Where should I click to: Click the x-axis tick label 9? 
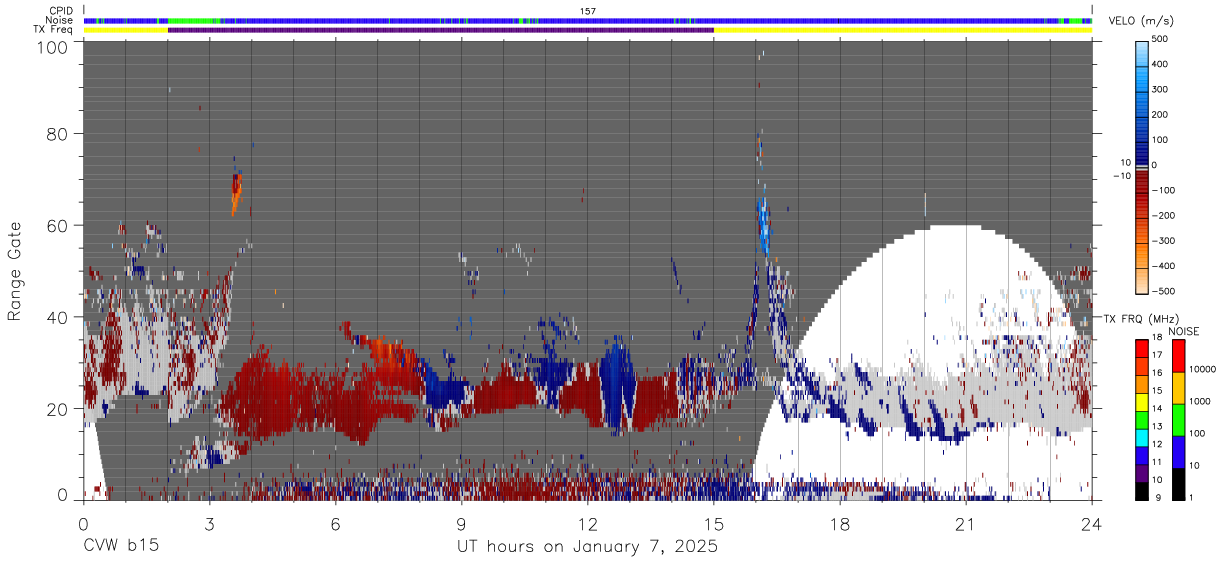461,523
